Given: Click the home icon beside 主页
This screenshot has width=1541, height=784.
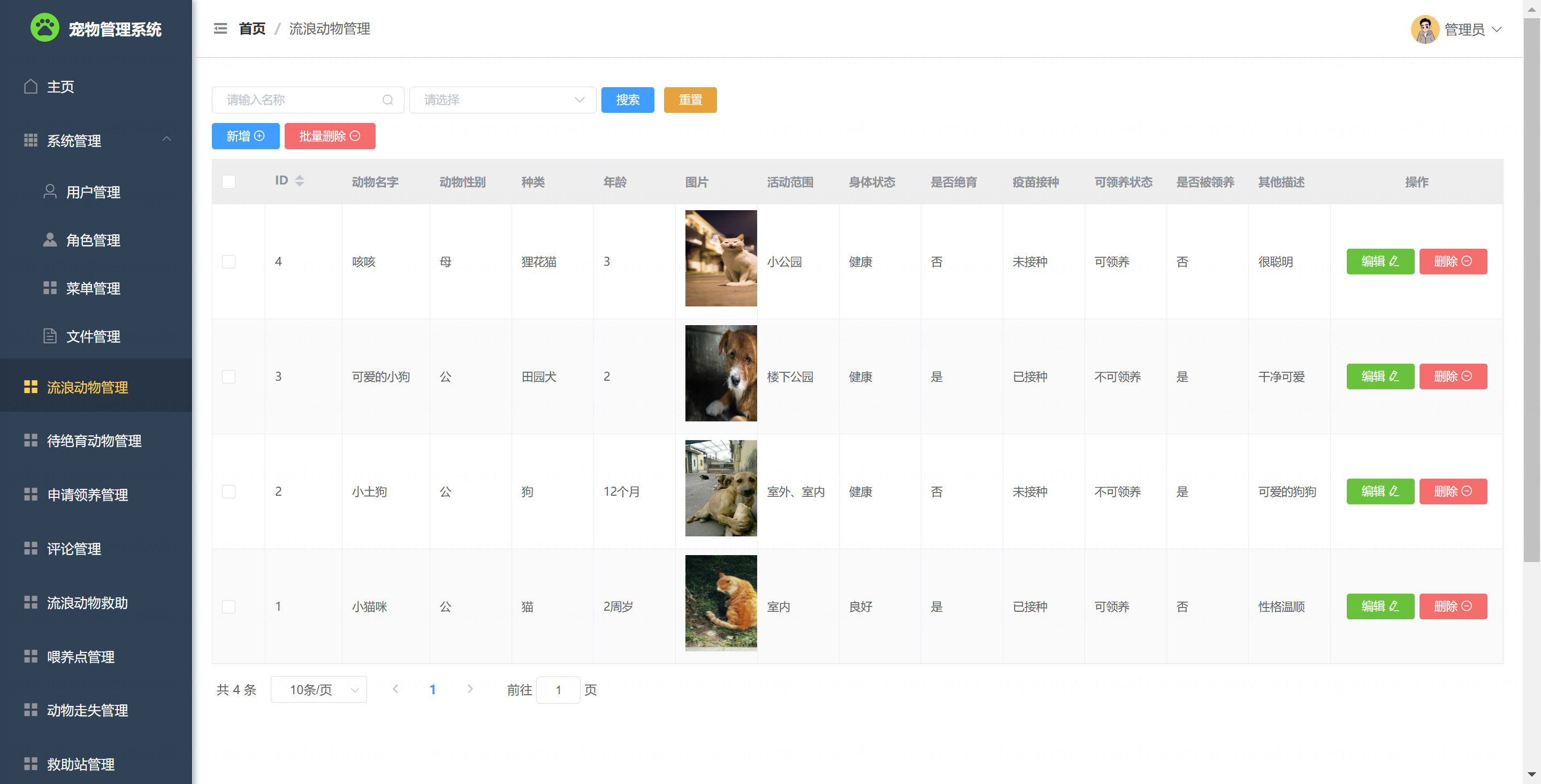Looking at the screenshot, I should click(31, 87).
